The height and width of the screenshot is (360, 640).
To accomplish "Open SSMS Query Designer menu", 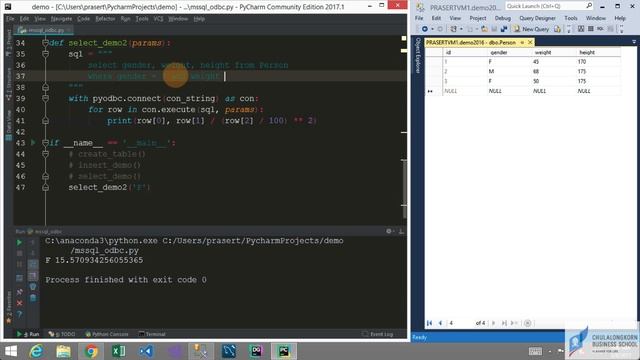I will 537,18.
